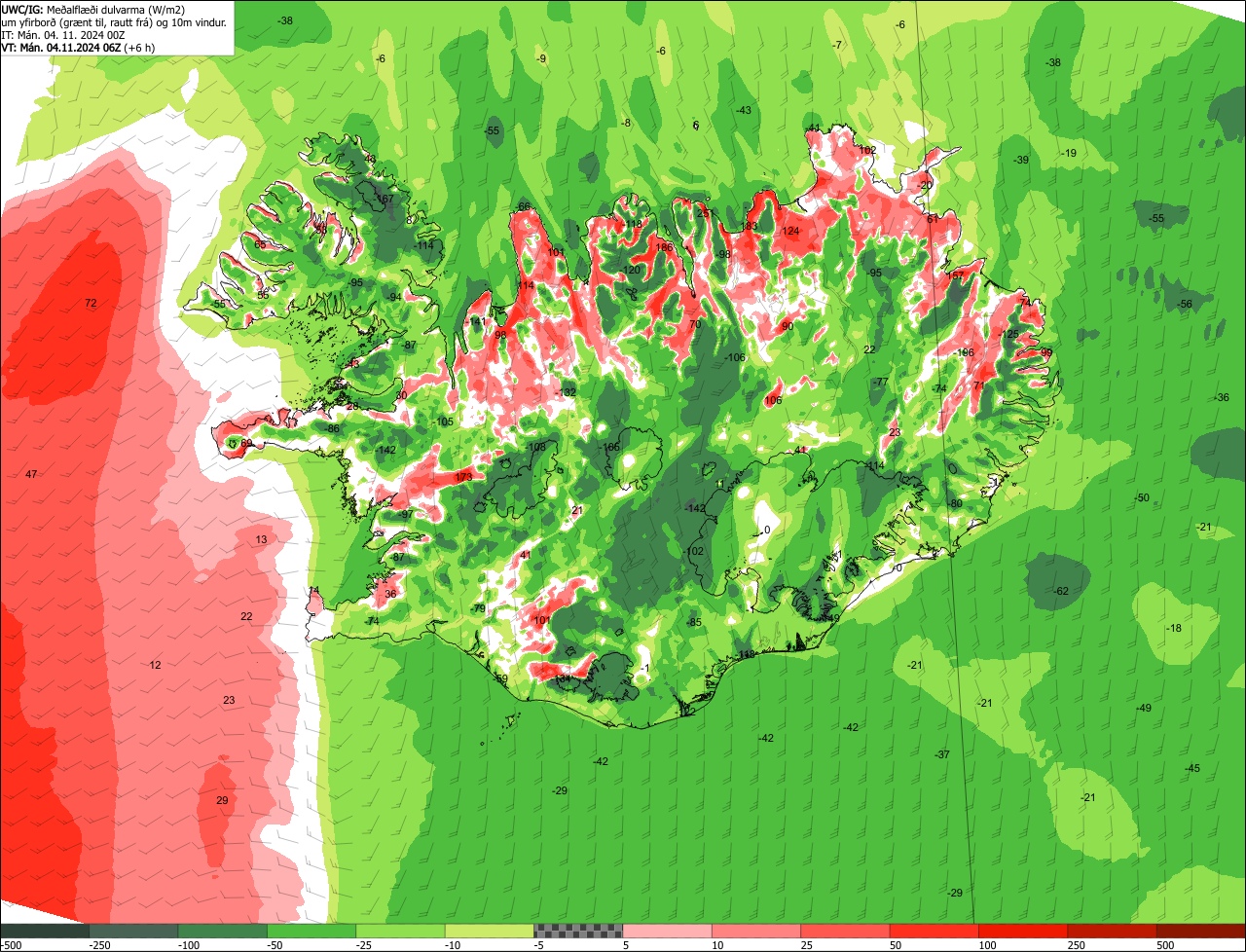Choose the 100 to 250 red legend swatch
The width and height of the screenshot is (1246, 952).
coord(1023,931)
